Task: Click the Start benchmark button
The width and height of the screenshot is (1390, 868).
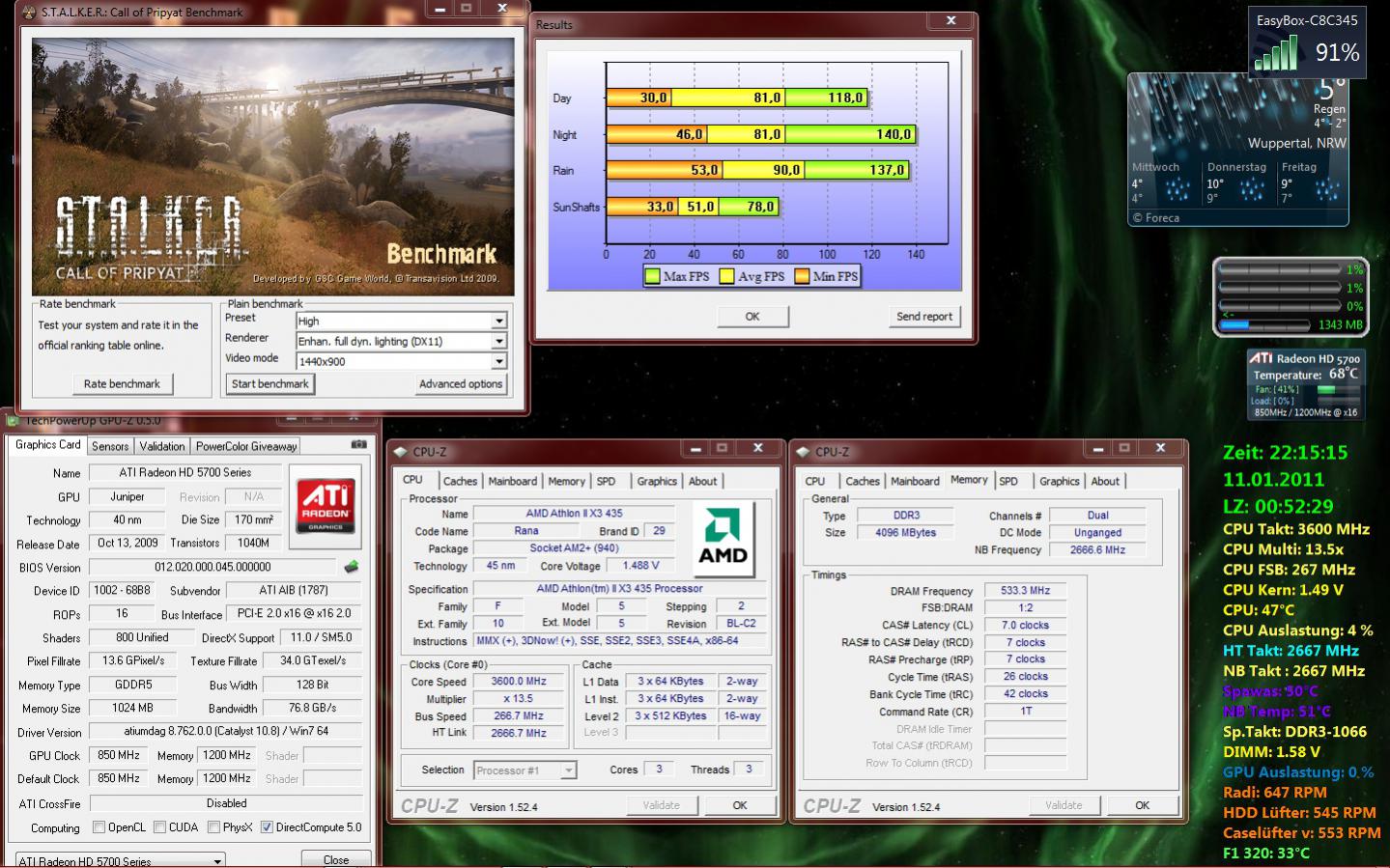Action: pos(269,383)
